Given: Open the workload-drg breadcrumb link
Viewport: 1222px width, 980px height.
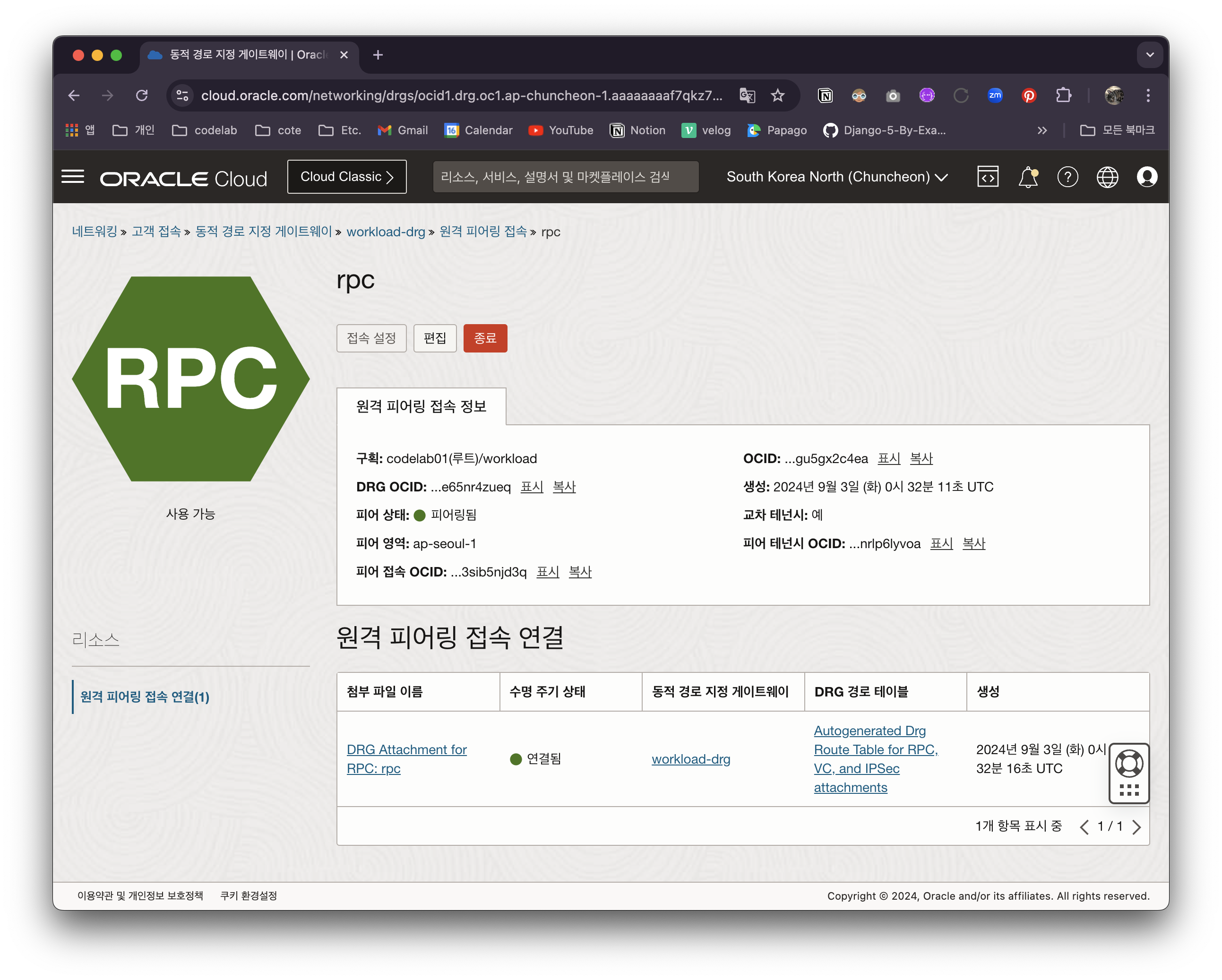Looking at the screenshot, I should click(386, 232).
